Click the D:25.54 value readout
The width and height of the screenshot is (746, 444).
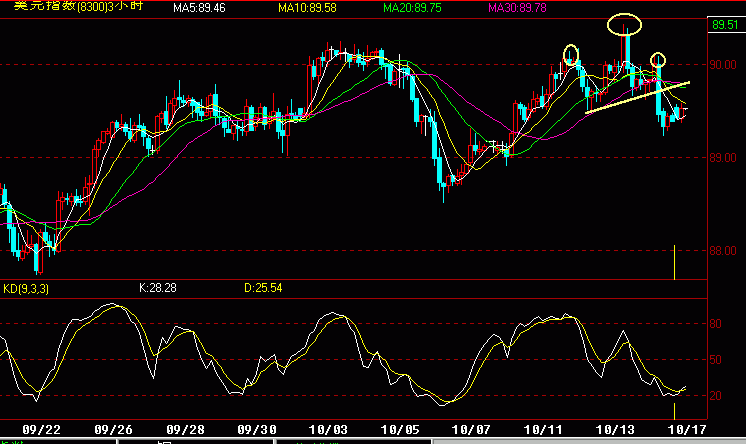pyautogui.click(x=263, y=288)
